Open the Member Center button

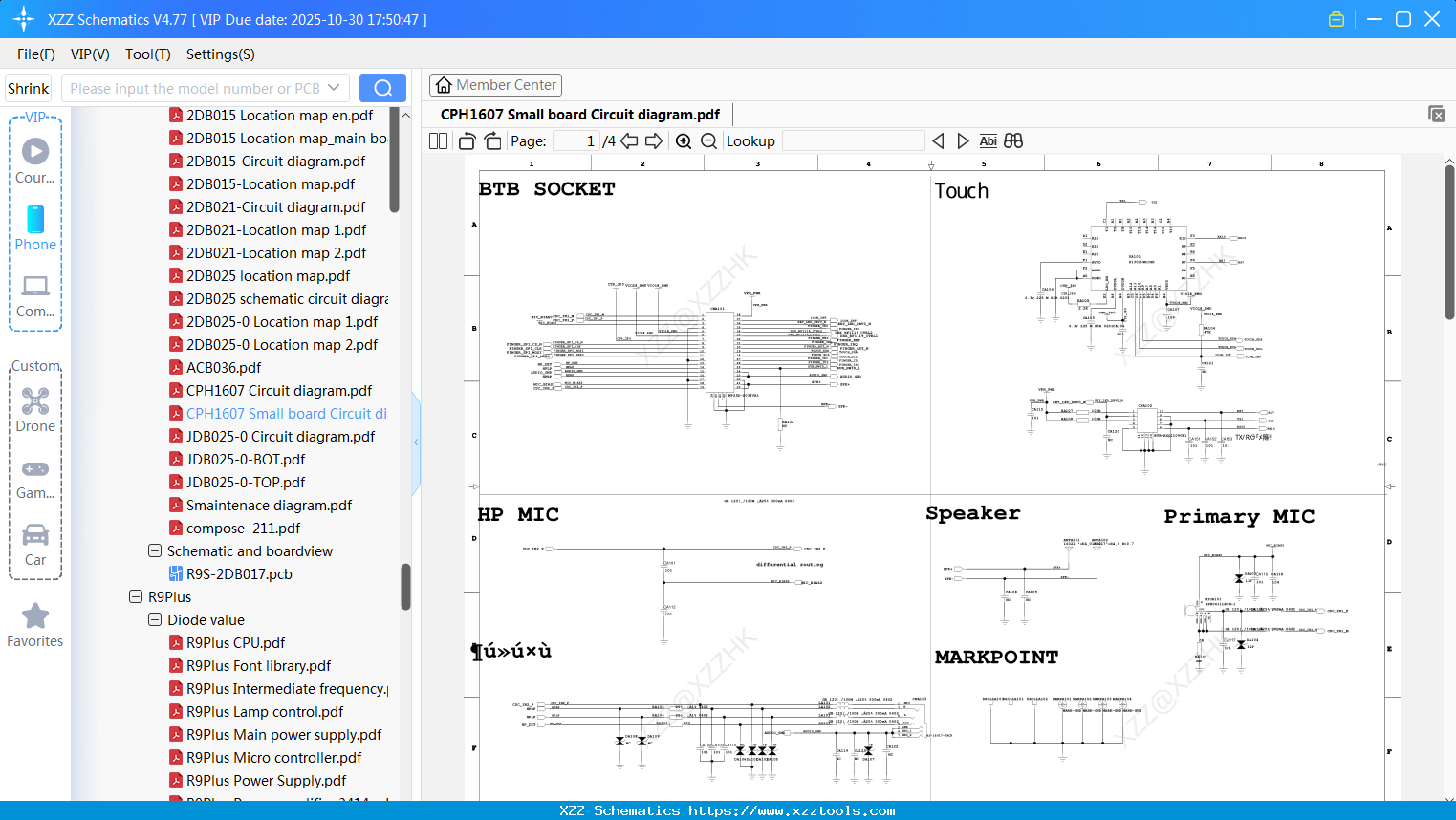click(x=495, y=85)
